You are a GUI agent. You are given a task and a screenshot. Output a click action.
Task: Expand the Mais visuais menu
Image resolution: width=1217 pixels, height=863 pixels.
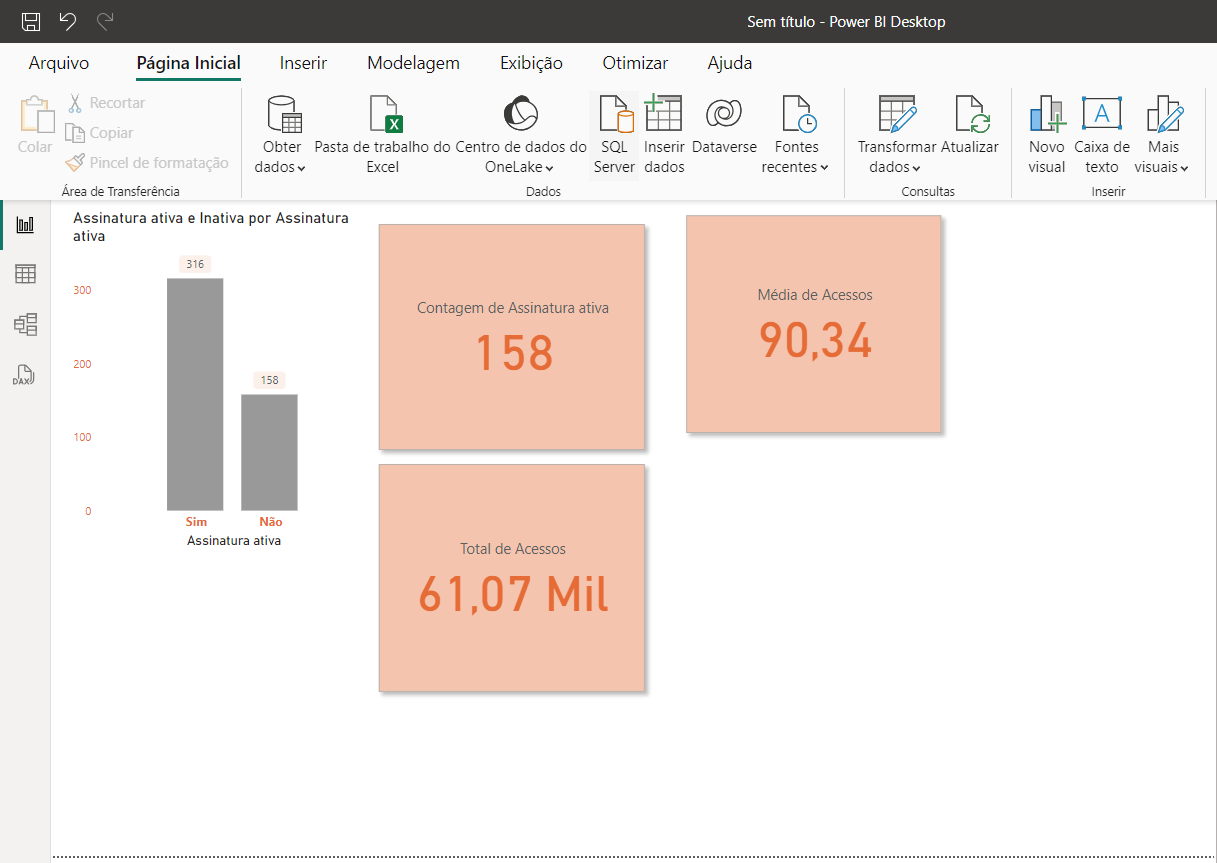pos(1162,135)
